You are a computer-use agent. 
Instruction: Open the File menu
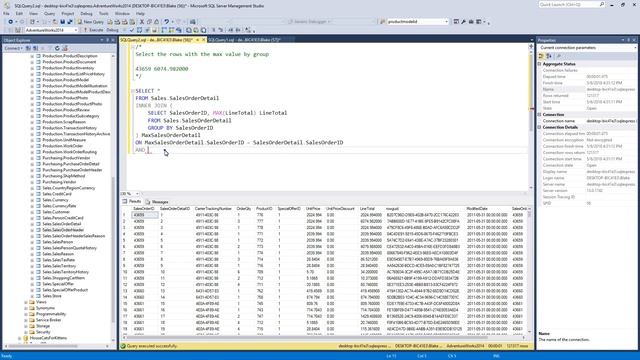(x=6, y=13)
